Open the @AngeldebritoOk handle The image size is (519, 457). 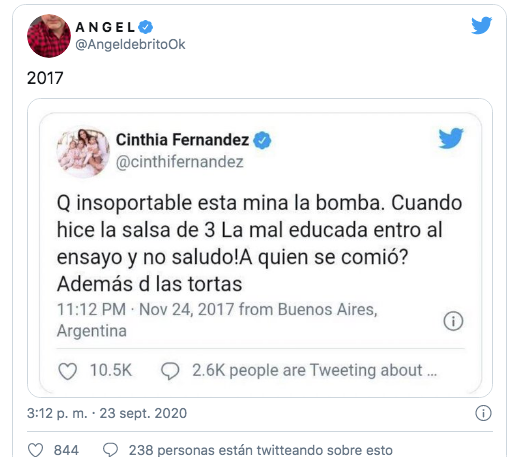point(130,44)
